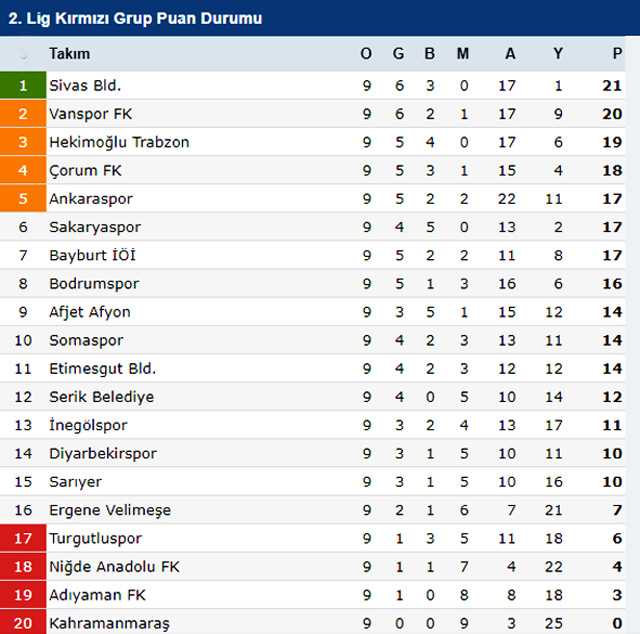The height and width of the screenshot is (634, 640).
Task: Sort by the O matches-played column header
Action: coord(366,54)
